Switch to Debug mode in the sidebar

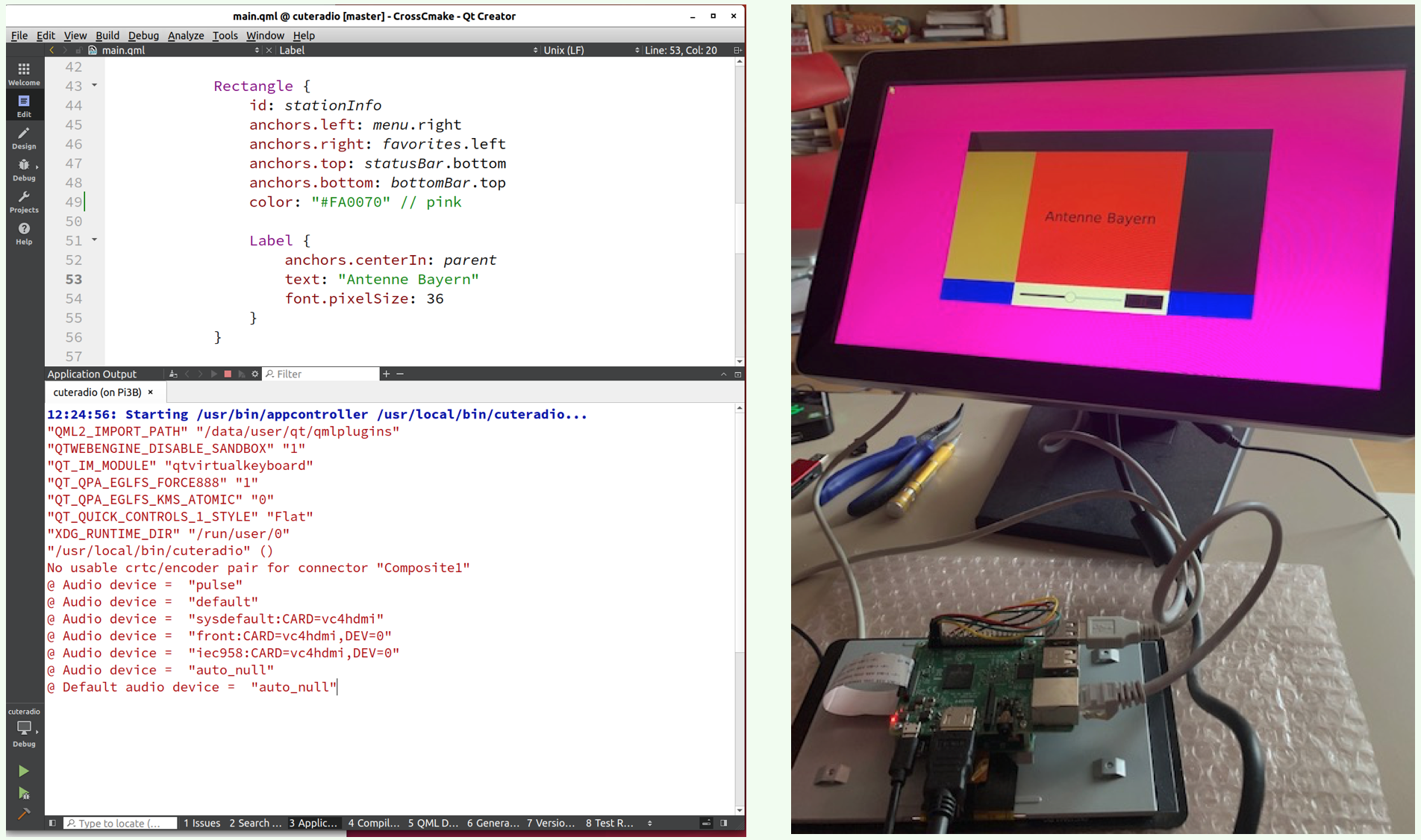24,171
